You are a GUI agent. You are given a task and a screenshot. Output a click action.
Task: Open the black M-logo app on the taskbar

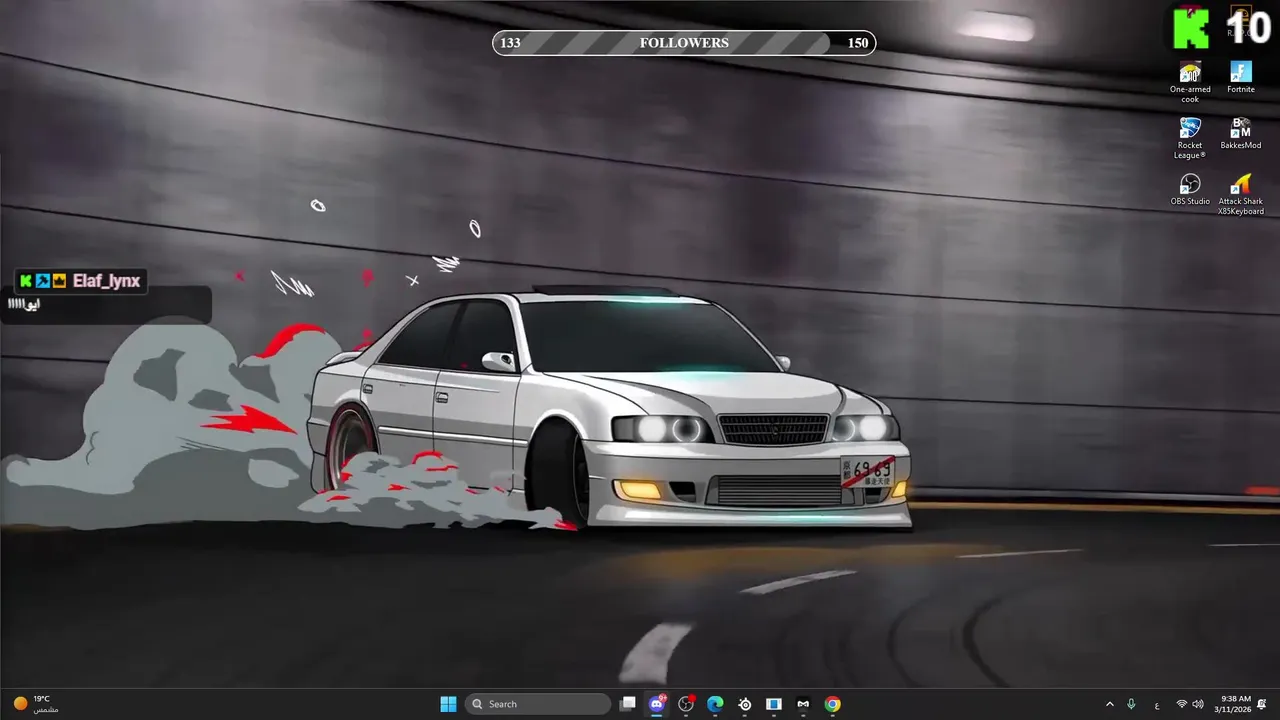tap(803, 704)
